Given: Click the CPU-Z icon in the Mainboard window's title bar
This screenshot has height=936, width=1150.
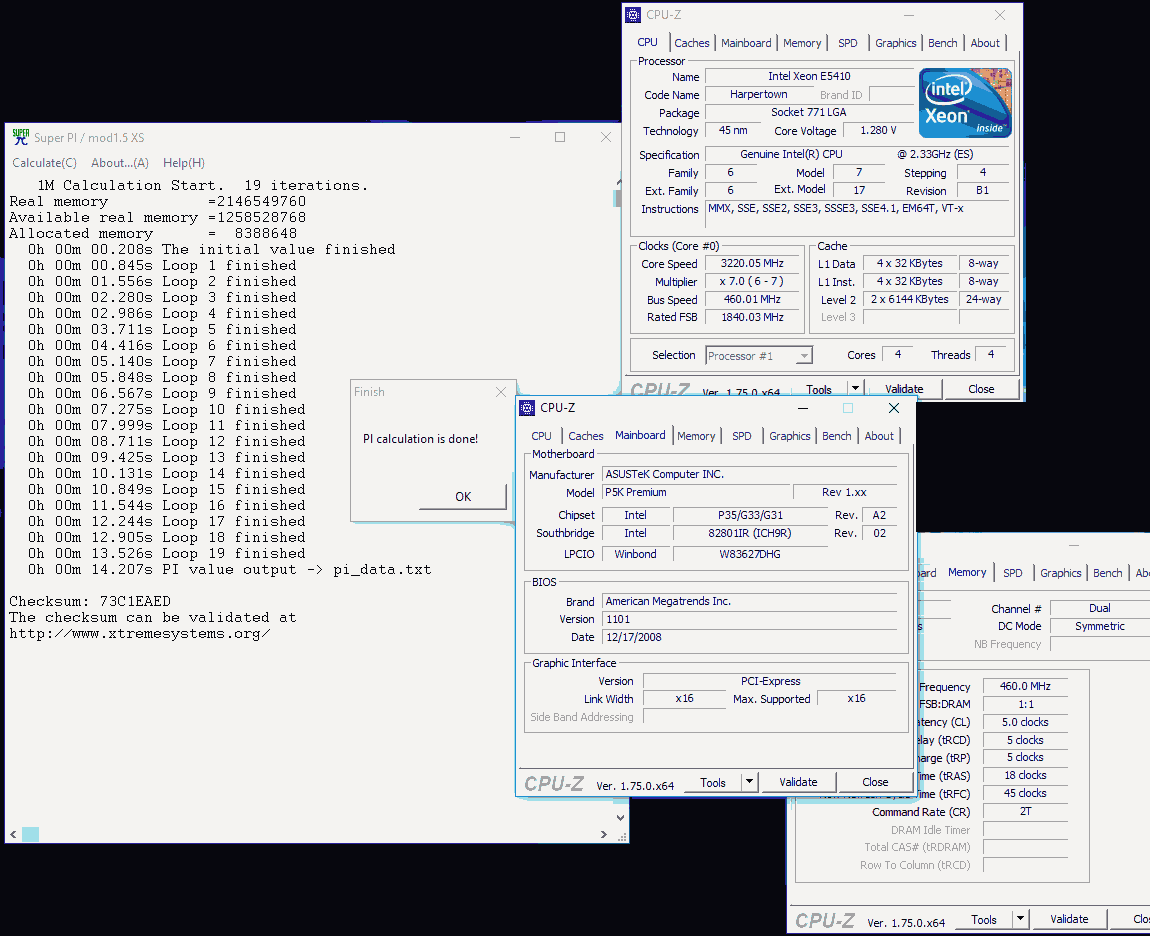Looking at the screenshot, I should click(x=527, y=408).
